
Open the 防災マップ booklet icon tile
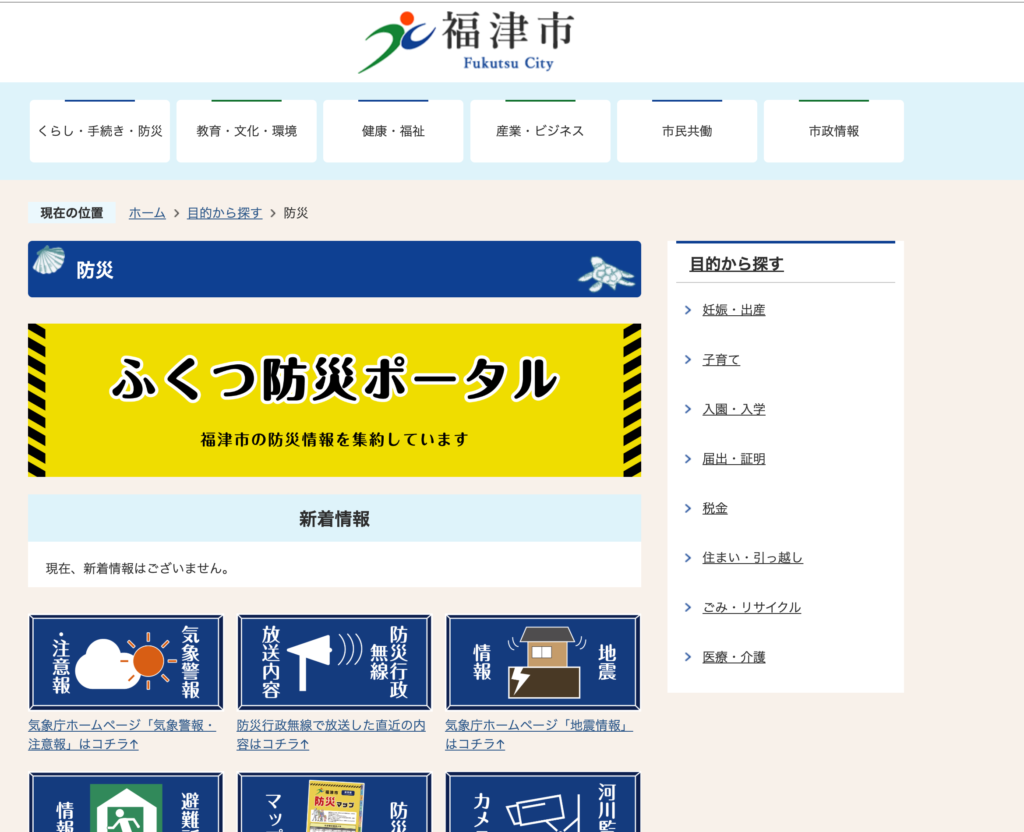pyautogui.click(x=334, y=803)
